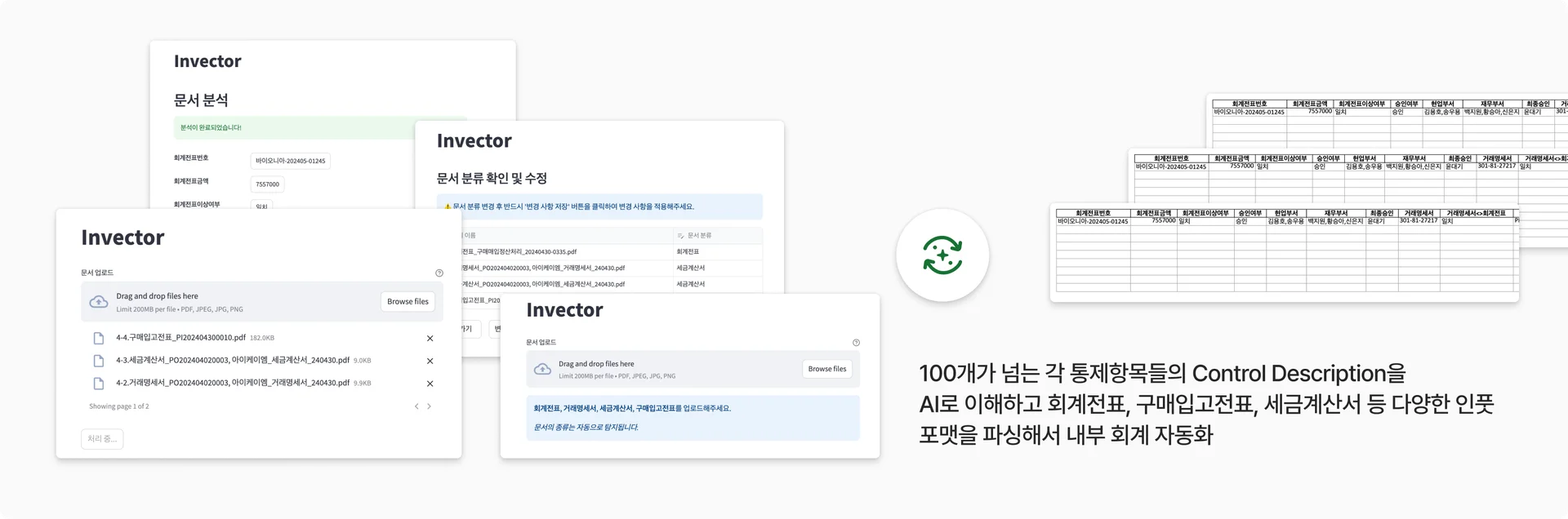
Task: Click the 회계전표금액 input field
Action: (267, 184)
